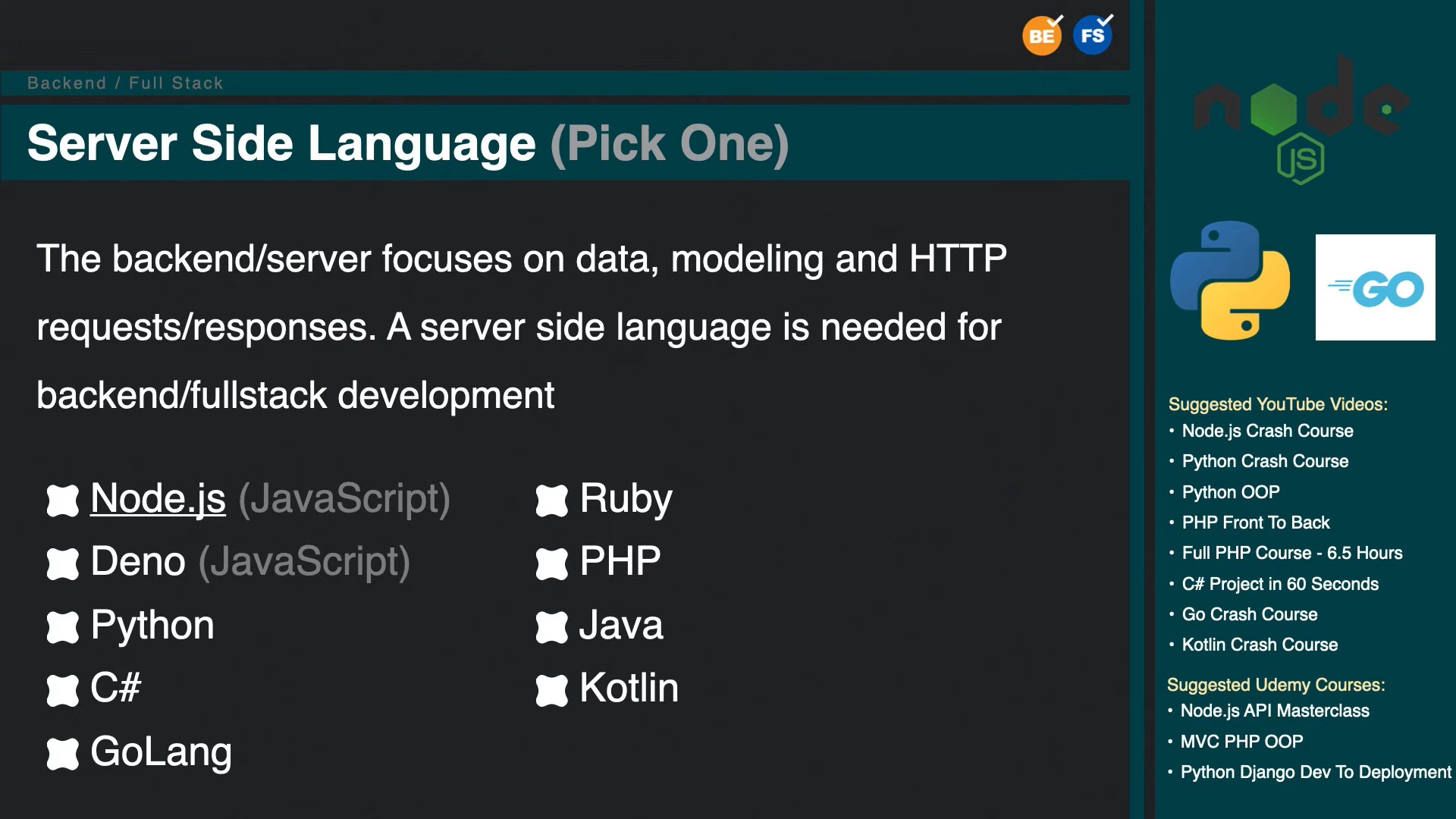The width and height of the screenshot is (1456, 819).
Task: Check the box beside PHP
Action: click(x=551, y=563)
